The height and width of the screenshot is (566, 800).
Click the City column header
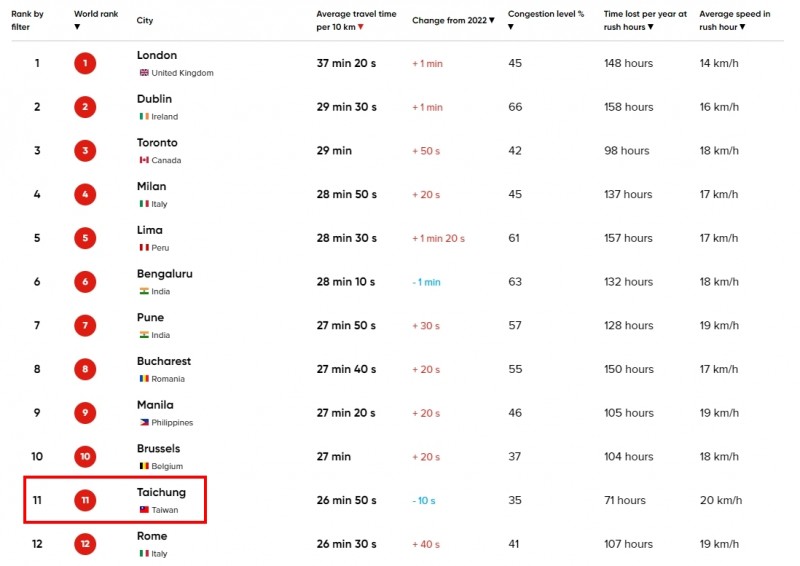[144, 20]
